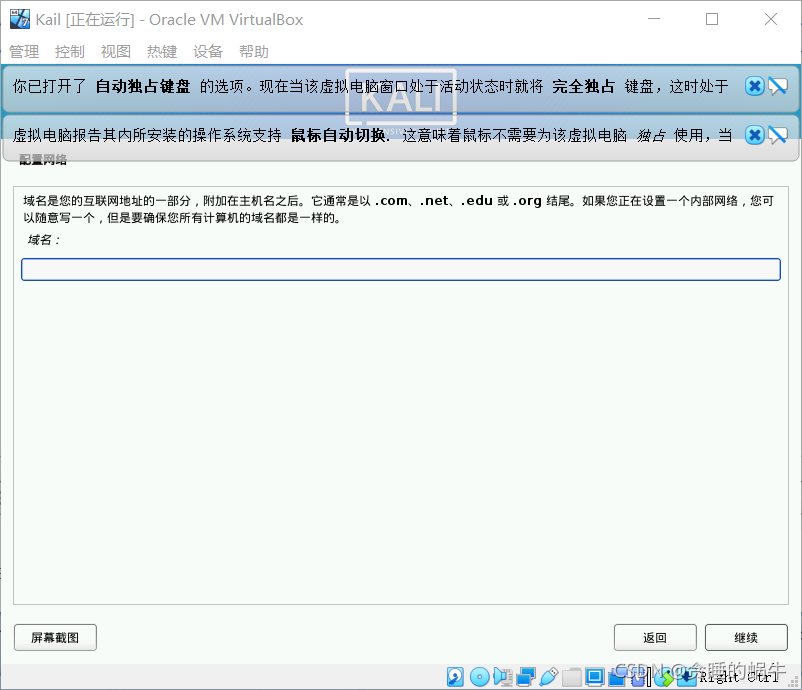Click the 返回 button
This screenshot has width=802, height=690.
[655, 637]
